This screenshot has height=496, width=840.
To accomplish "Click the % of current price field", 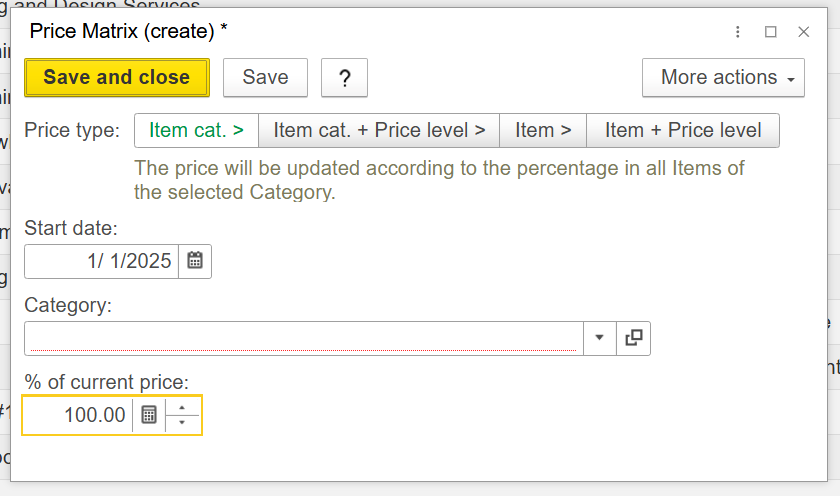I will coord(78,414).
